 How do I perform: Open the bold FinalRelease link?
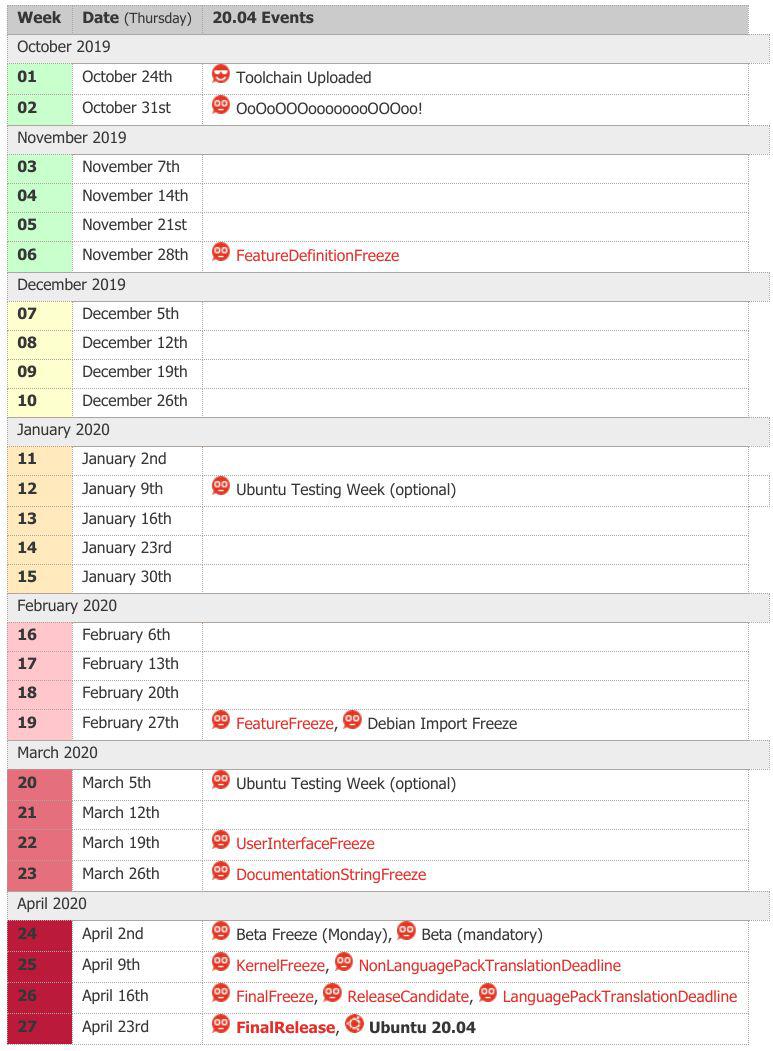click(285, 1027)
